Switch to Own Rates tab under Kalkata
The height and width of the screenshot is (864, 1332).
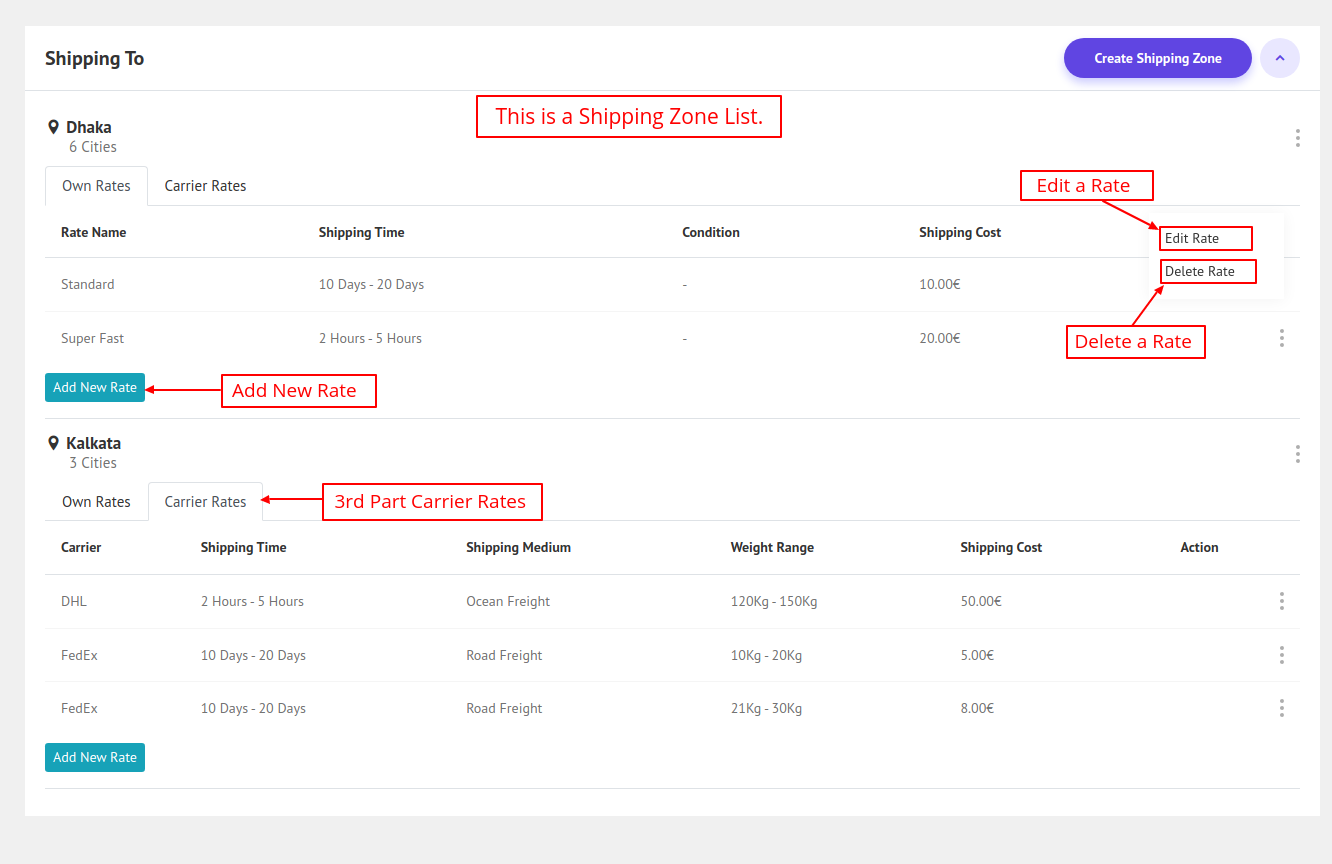[96, 502]
